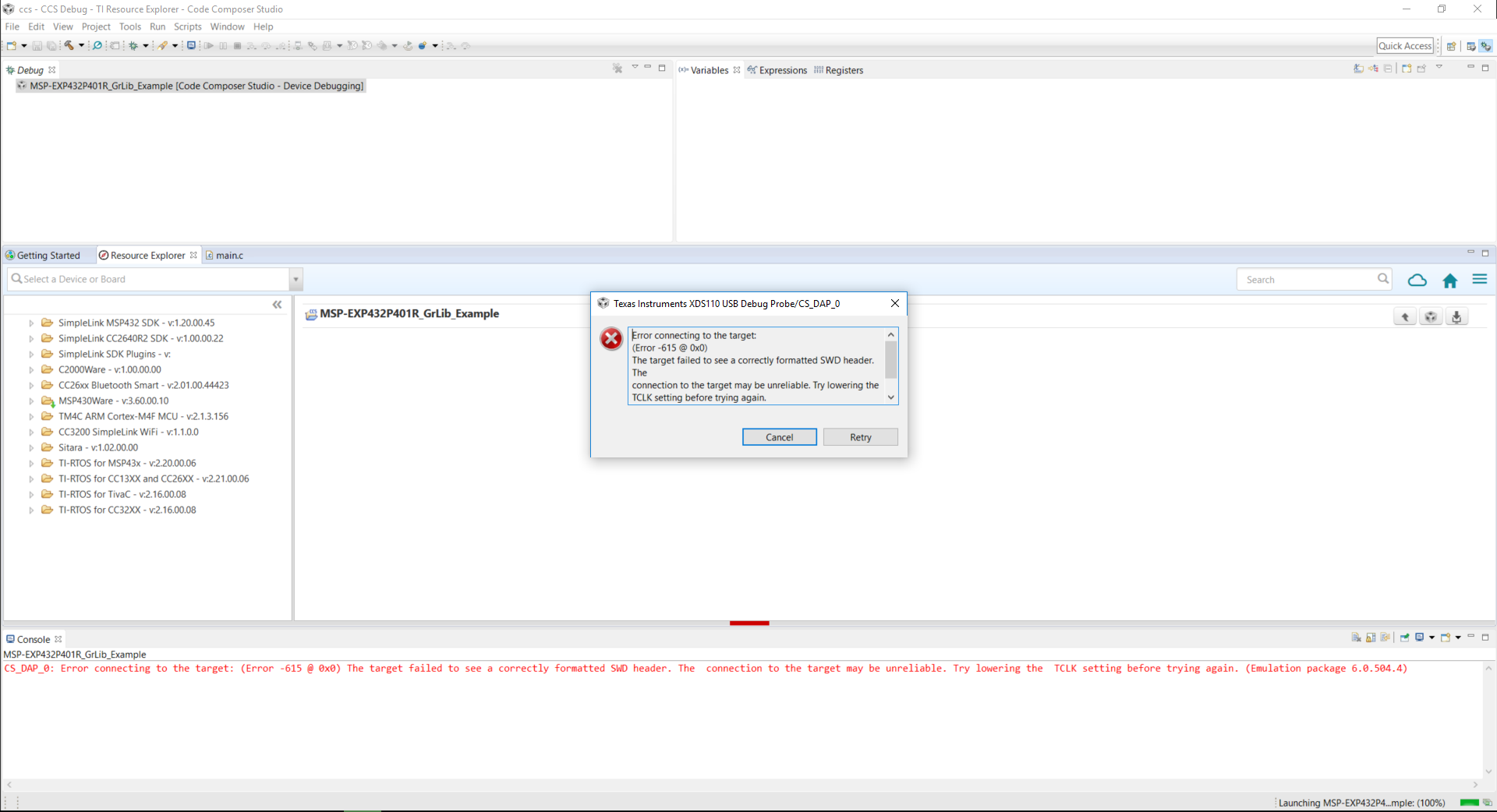This screenshot has width=1497, height=812.
Task: Click the green launch progress bar in status bar
Action: [x=1470, y=803]
